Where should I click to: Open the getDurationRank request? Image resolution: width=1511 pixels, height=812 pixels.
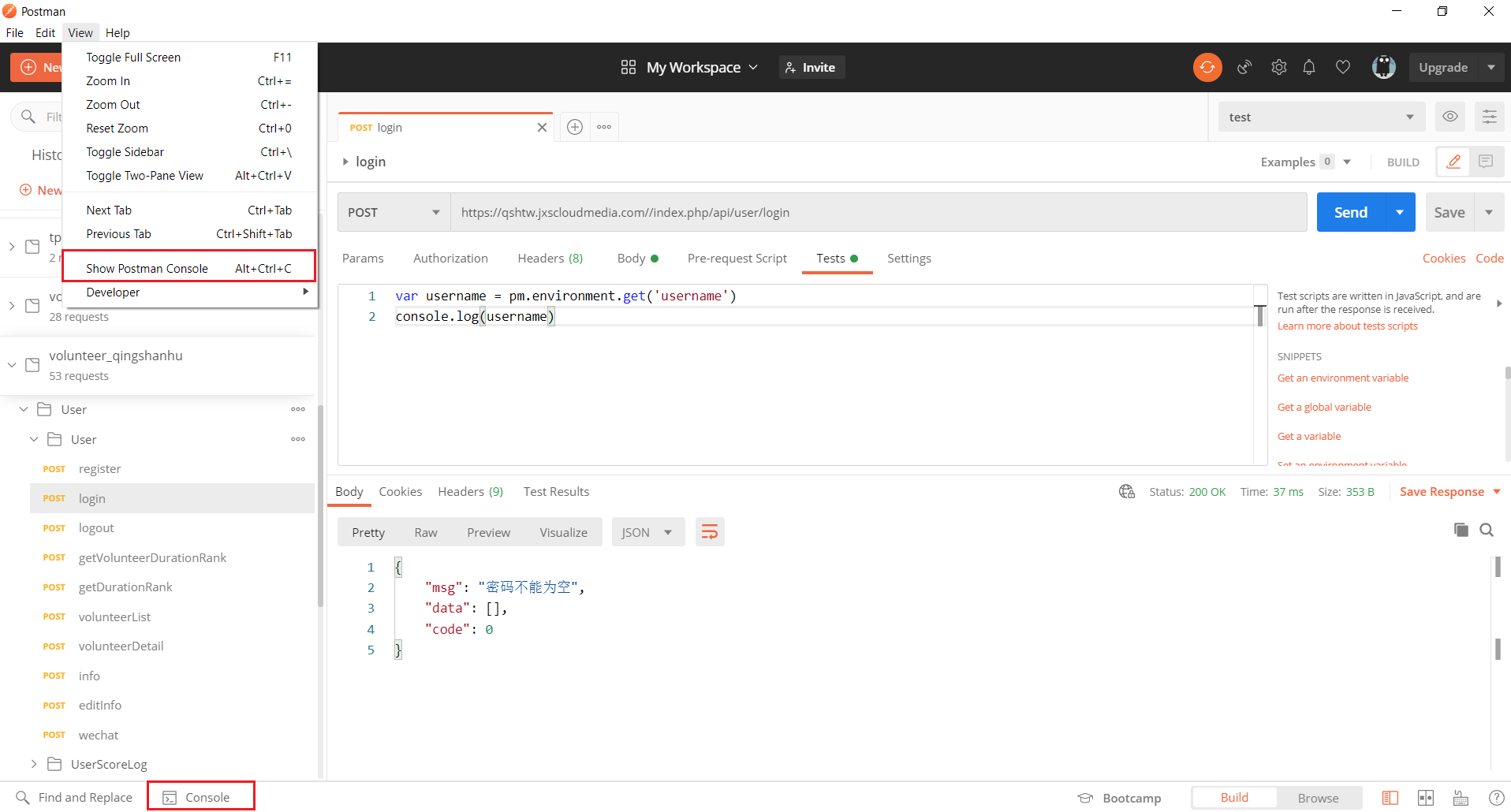(x=172, y=587)
